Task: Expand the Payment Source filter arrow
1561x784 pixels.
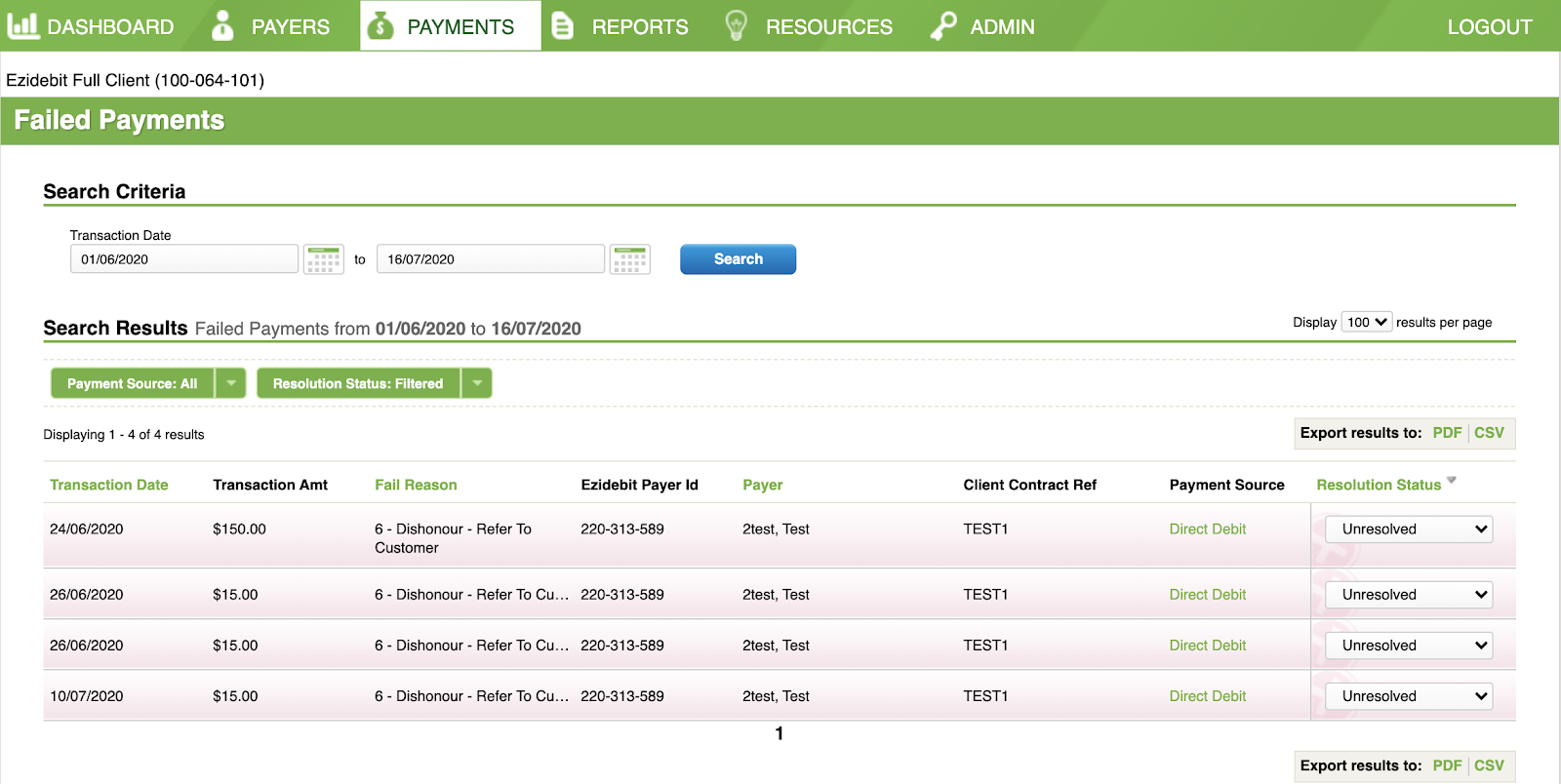Action: [x=231, y=384]
